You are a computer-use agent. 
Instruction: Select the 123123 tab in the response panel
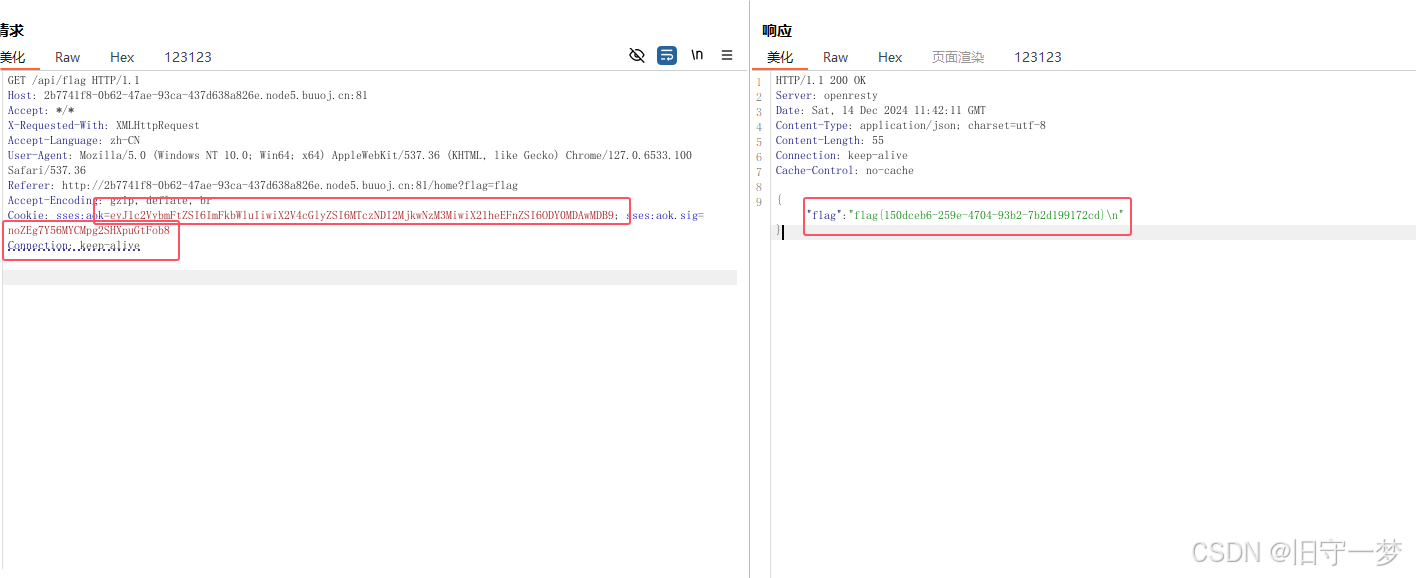pos(1037,57)
